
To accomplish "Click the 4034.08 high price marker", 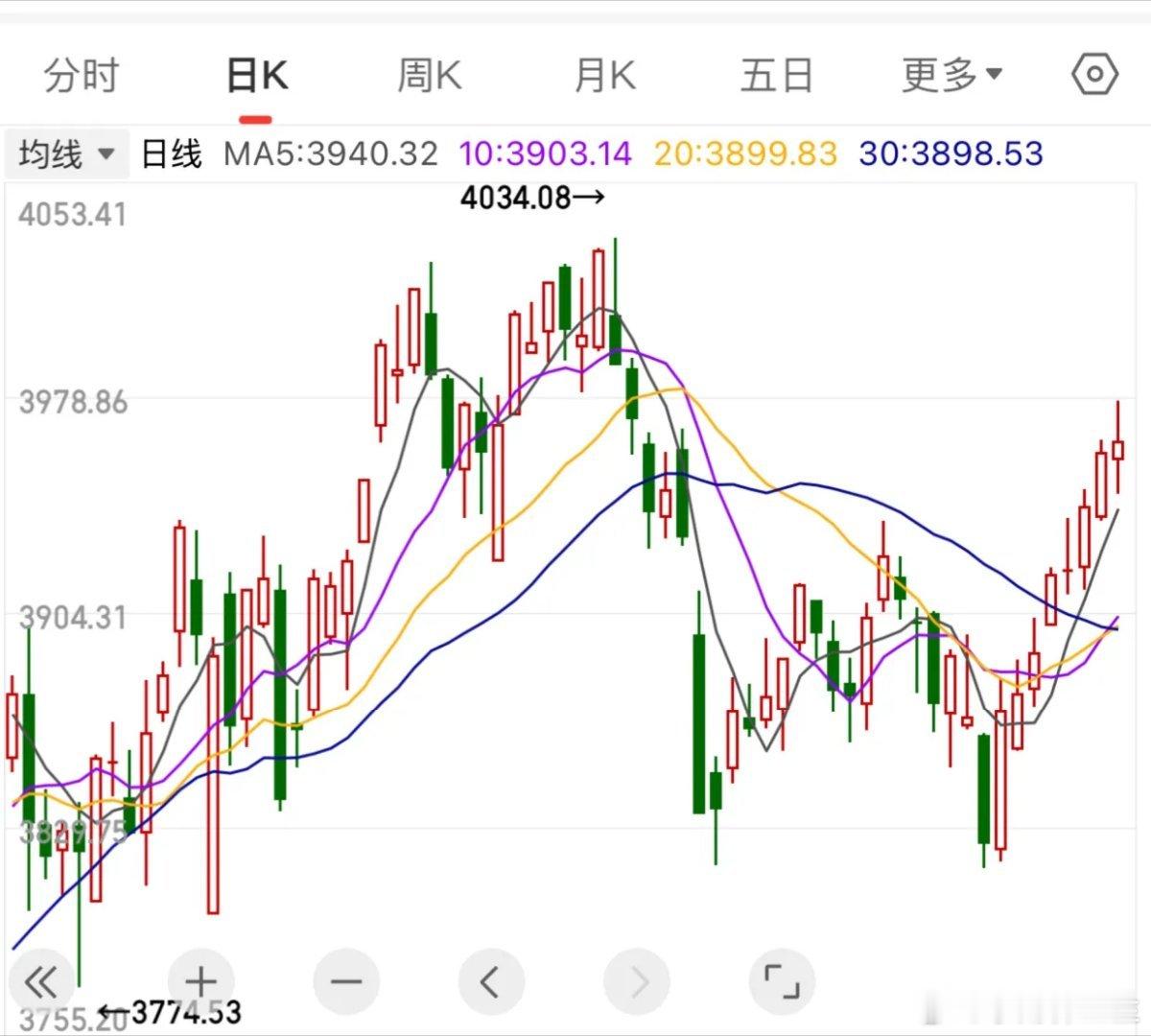I will click(x=531, y=198).
